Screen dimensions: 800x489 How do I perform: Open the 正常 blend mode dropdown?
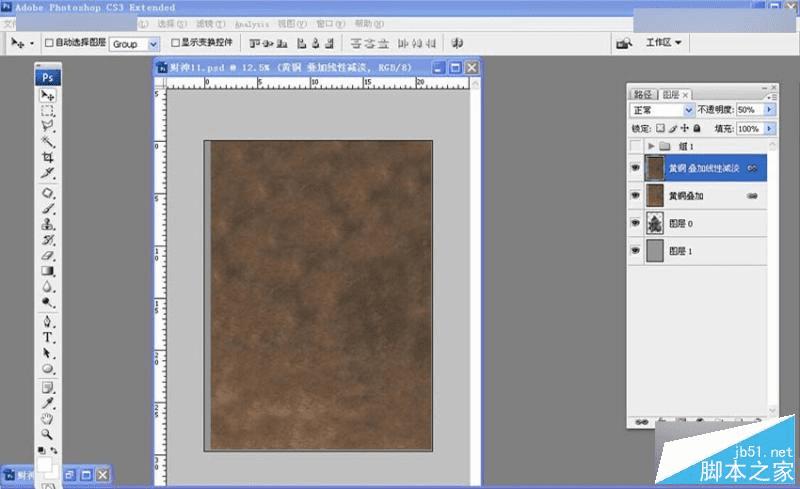tap(688, 110)
